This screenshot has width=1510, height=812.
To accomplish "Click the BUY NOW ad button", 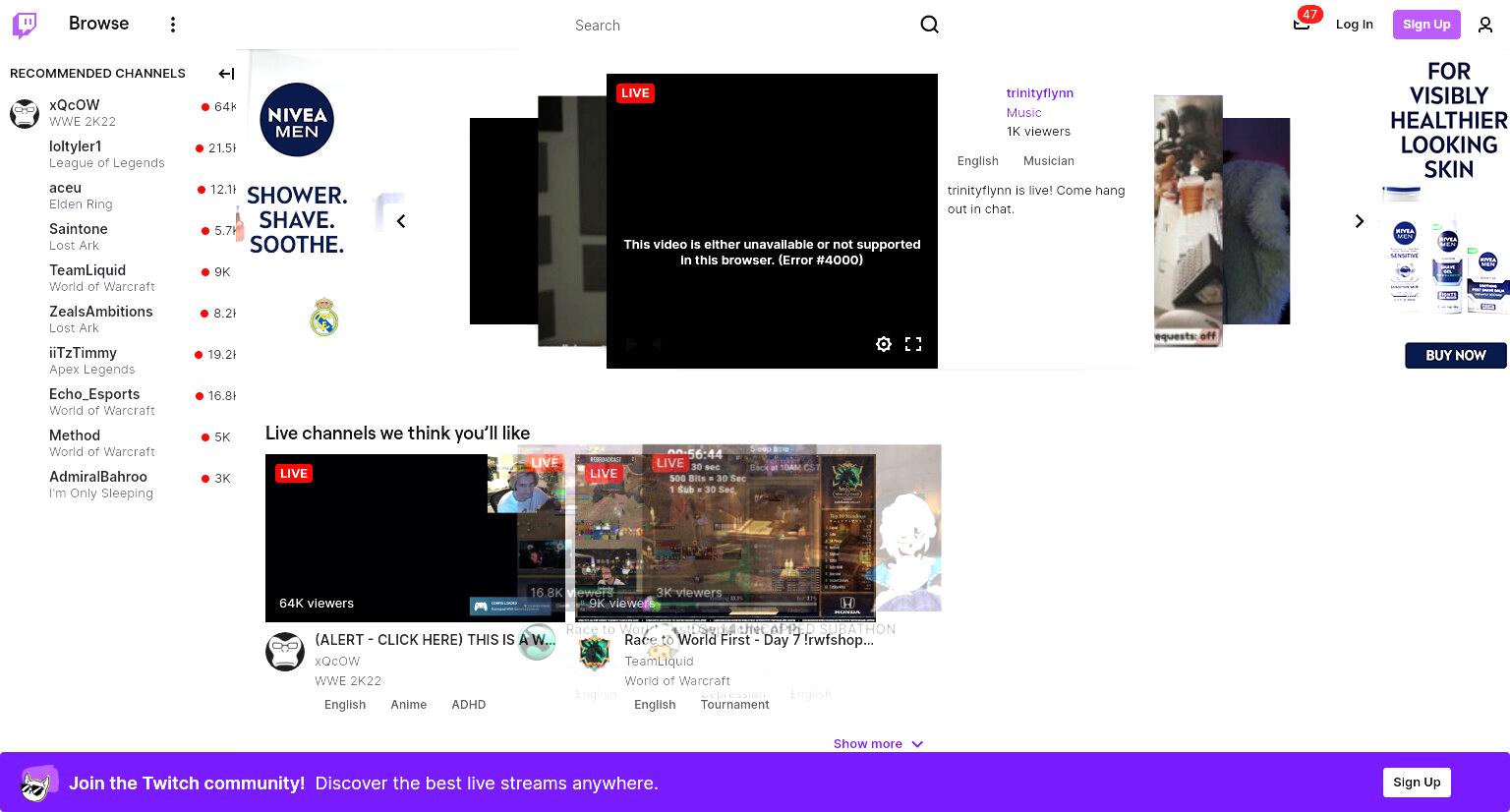I will coord(1456,355).
